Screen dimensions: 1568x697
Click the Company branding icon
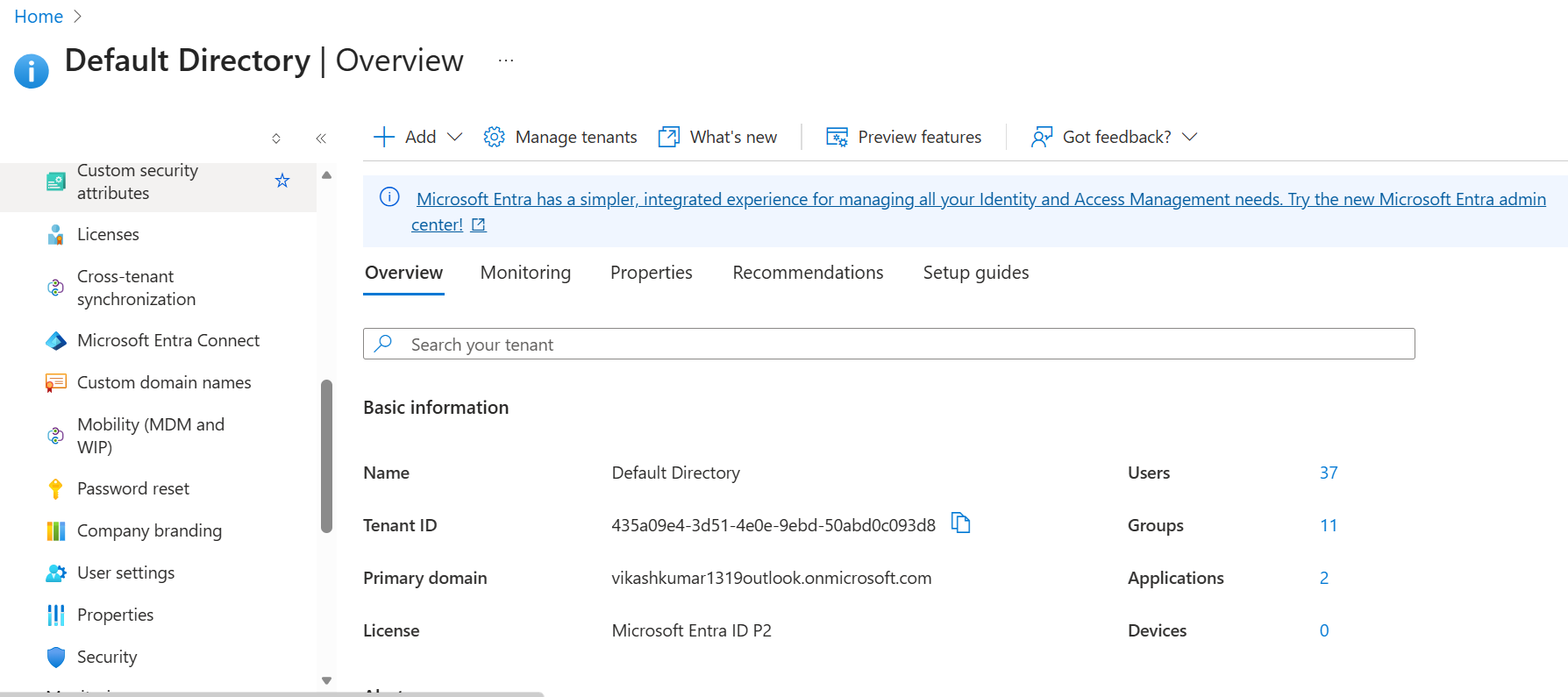[x=55, y=530]
